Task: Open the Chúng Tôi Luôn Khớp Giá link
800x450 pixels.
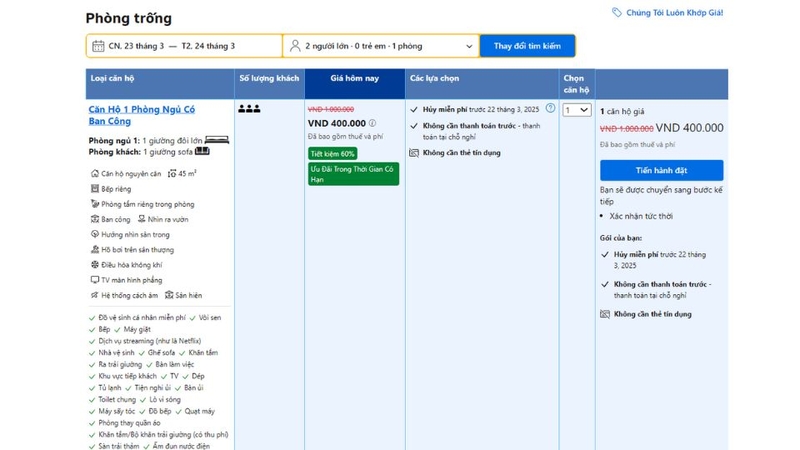Action: click(x=674, y=13)
